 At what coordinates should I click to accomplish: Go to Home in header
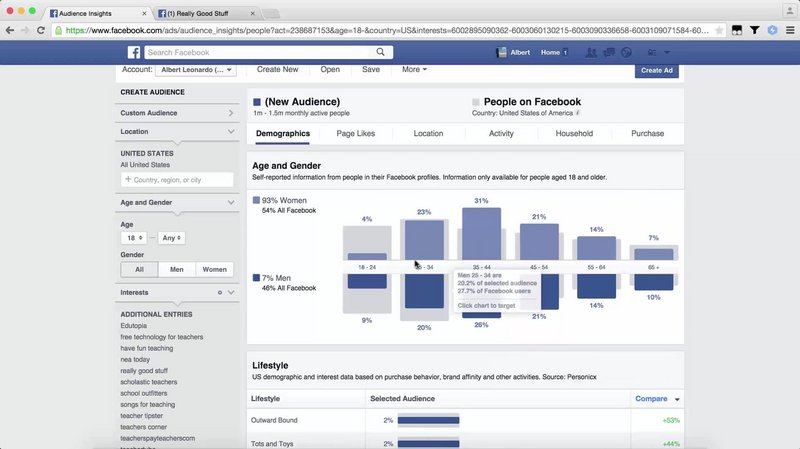pyautogui.click(x=550, y=52)
